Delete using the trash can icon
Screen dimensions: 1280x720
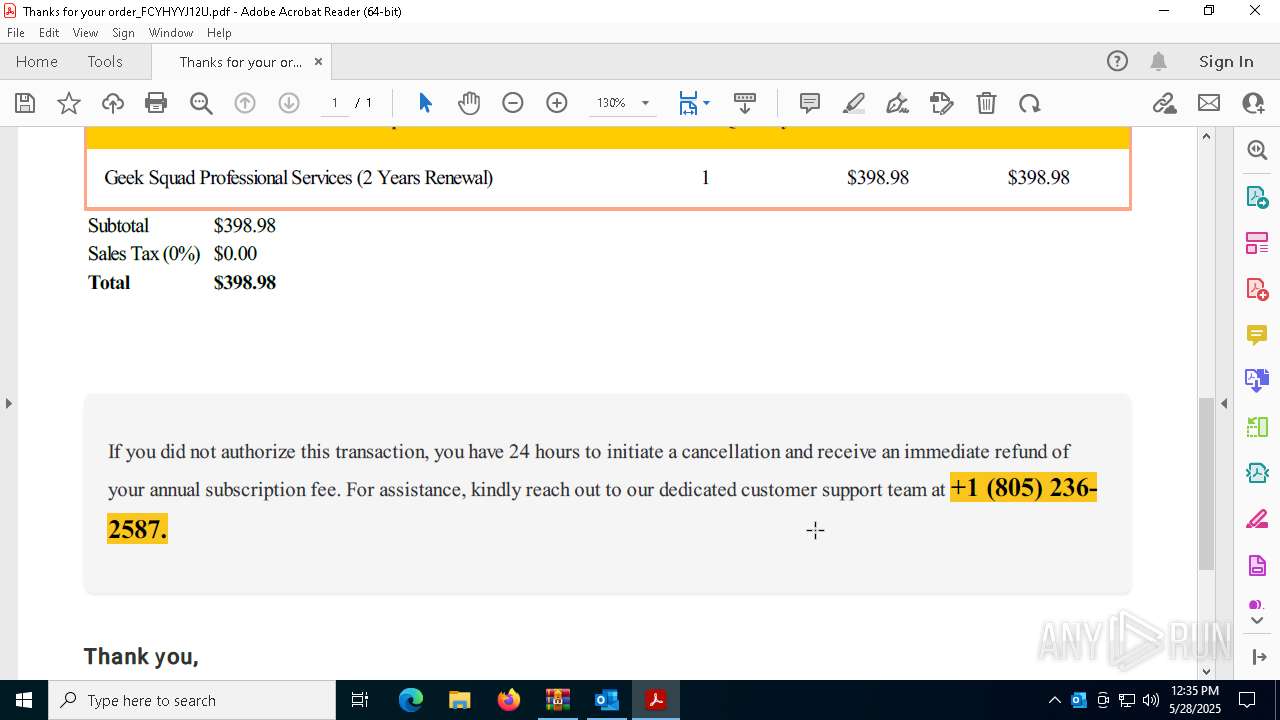pyautogui.click(x=986, y=103)
